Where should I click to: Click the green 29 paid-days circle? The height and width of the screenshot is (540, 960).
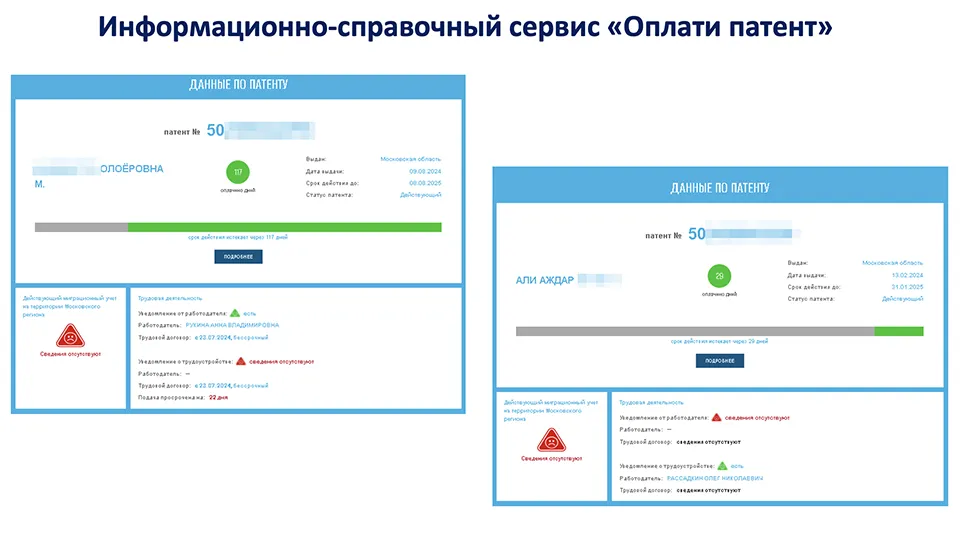719,276
